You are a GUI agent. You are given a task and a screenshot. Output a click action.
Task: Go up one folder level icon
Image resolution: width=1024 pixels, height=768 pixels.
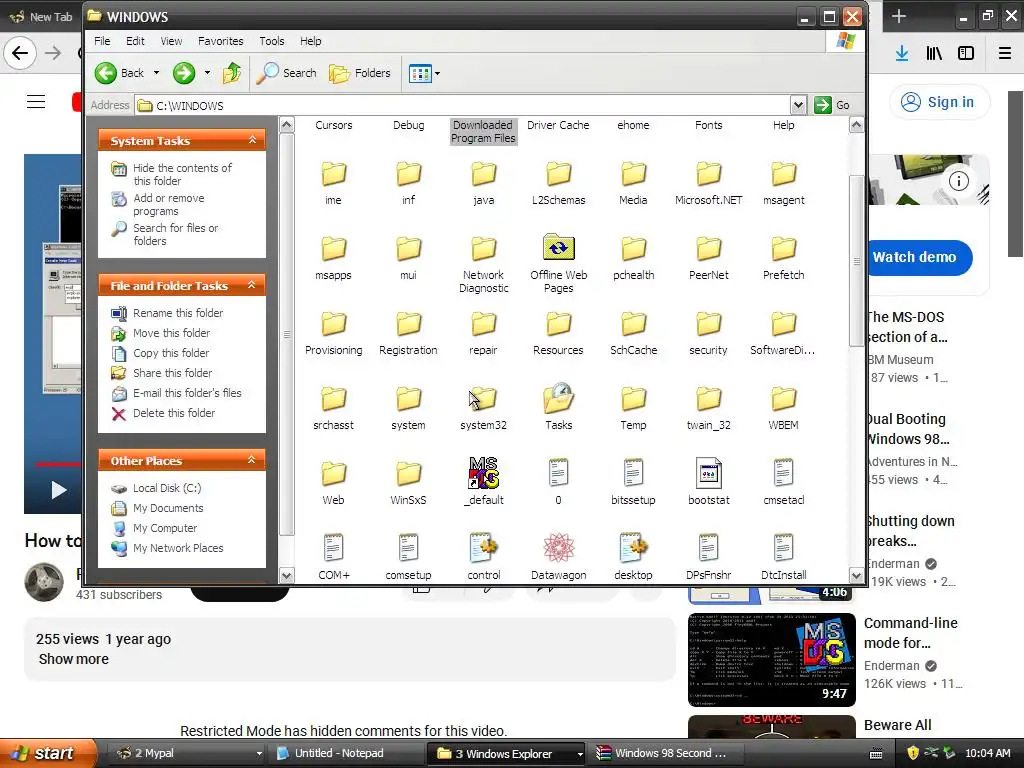tap(232, 73)
